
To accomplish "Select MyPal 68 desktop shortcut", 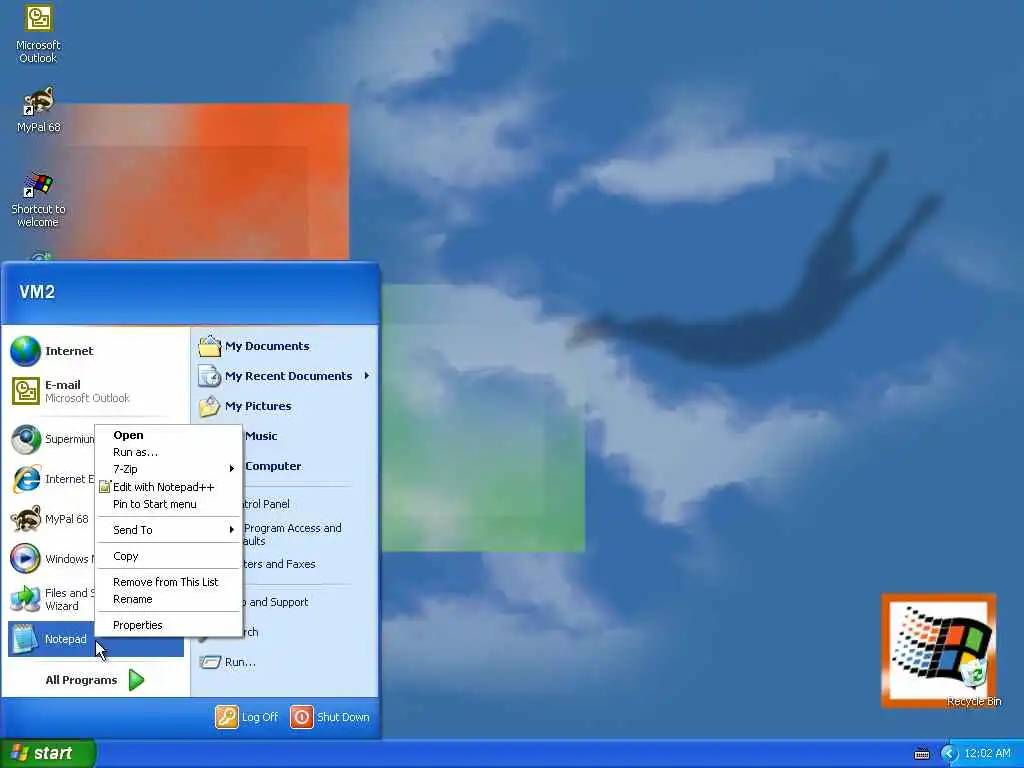I will pyautogui.click(x=39, y=109).
